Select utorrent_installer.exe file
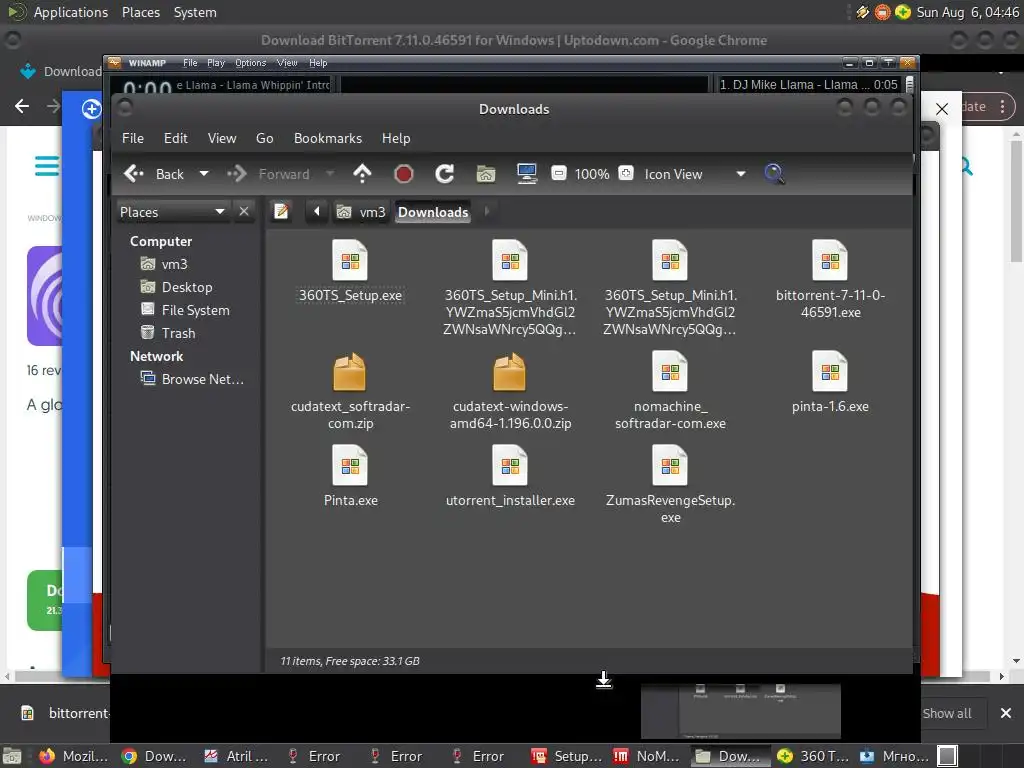The height and width of the screenshot is (768, 1024). coord(510,476)
